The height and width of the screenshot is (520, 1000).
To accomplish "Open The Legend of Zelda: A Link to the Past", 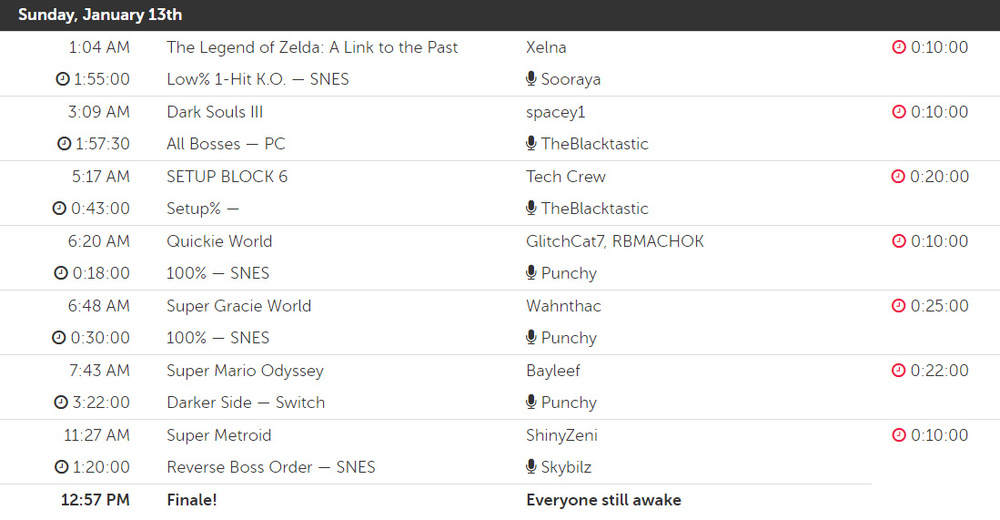I will pos(312,47).
